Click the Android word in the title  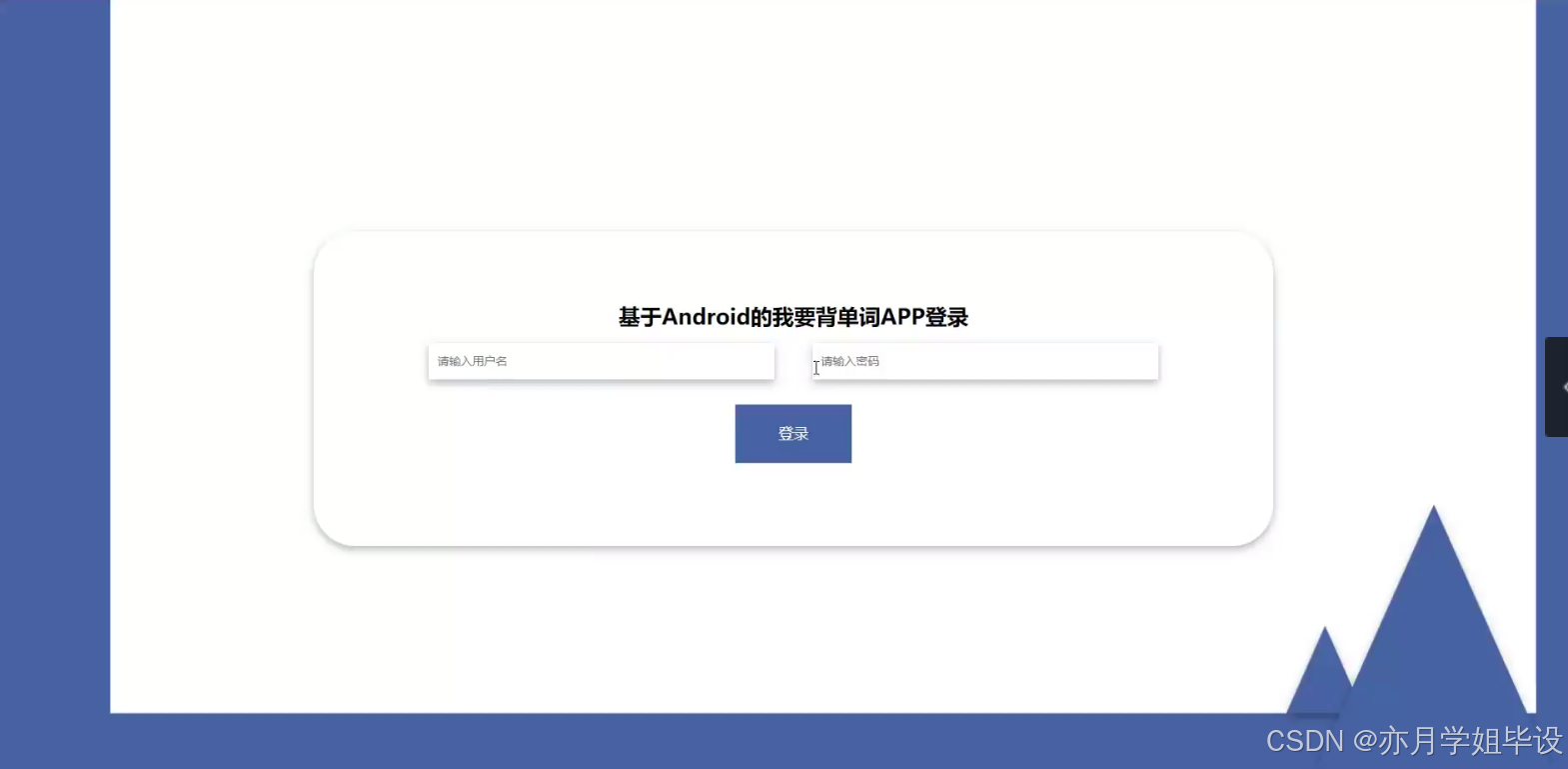(x=706, y=317)
